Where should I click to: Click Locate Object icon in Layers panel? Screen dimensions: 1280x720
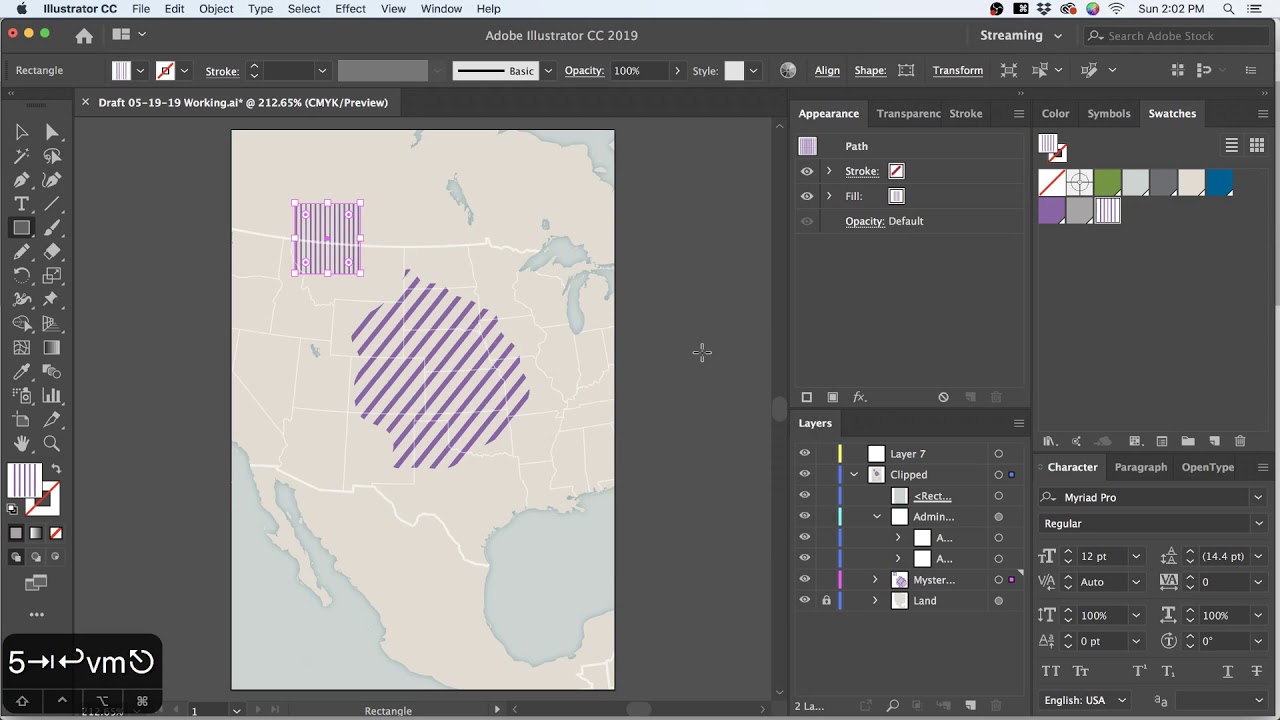tap(893, 706)
